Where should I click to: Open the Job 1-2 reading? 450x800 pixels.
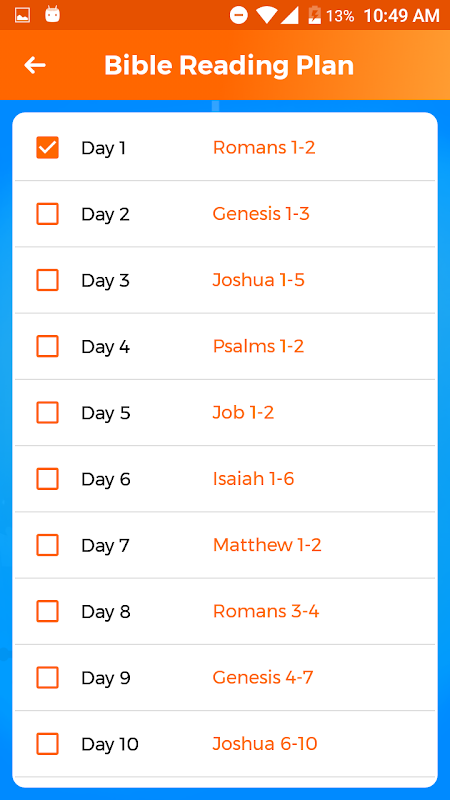pyautogui.click(x=243, y=413)
